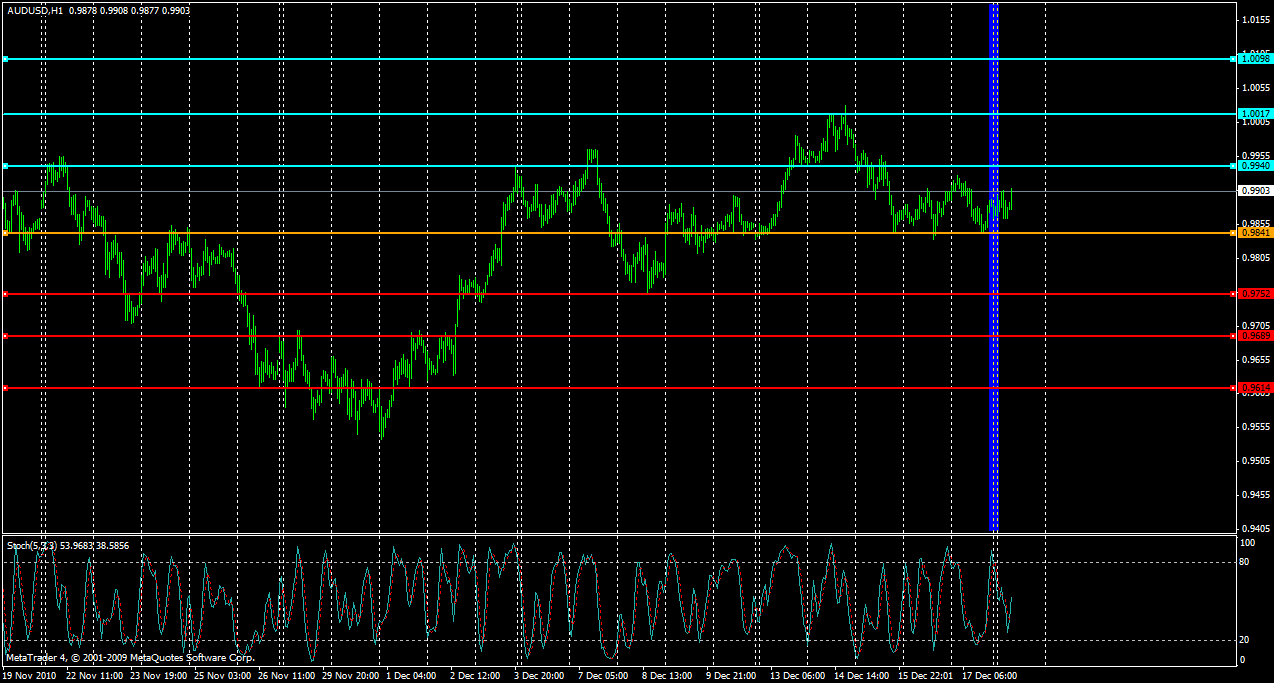Click the 29 Nov 20:00 time label
Image resolution: width=1274 pixels, height=683 pixels.
(351, 676)
